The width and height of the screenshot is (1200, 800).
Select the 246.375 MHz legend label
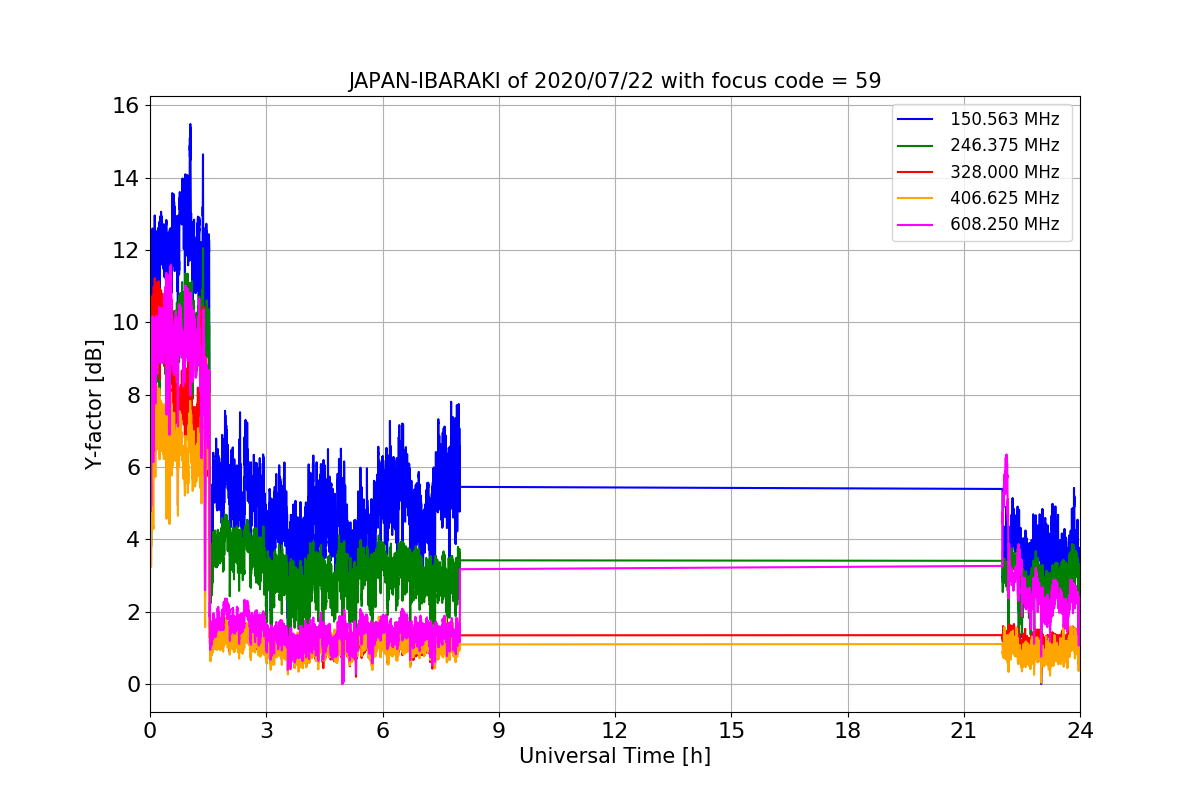1004,145
